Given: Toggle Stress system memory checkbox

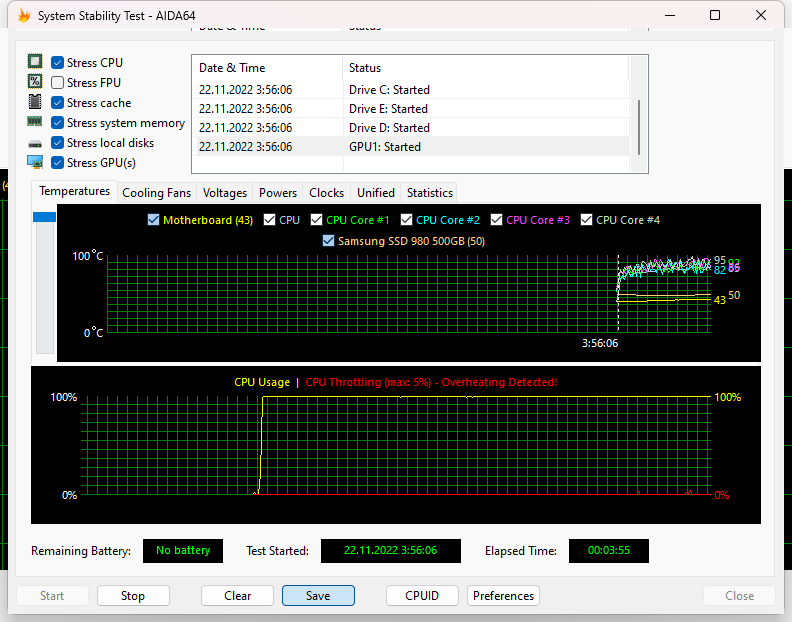Looking at the screenshot, I should 58,123.
